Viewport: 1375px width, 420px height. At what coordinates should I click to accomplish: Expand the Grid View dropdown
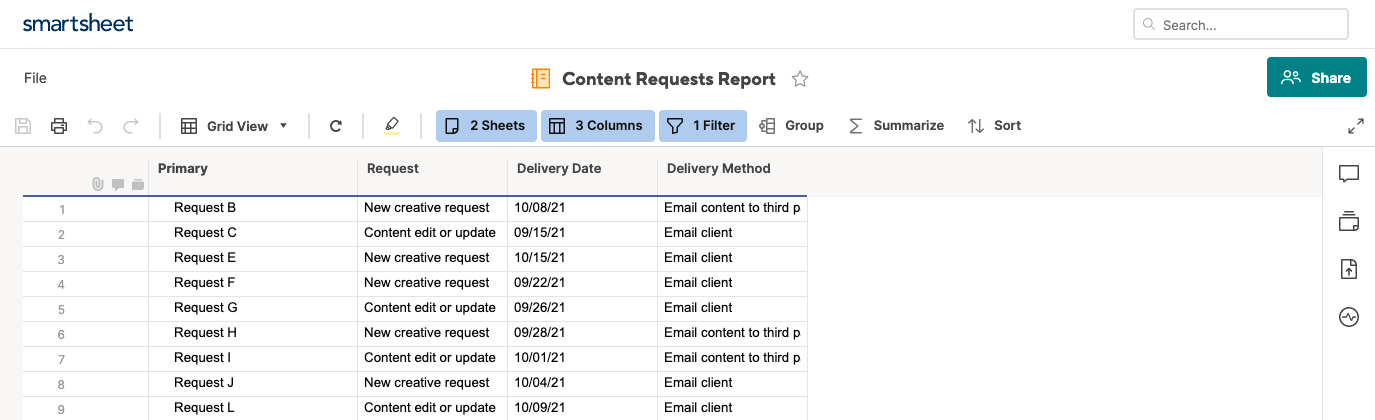[x=235, y=126]
